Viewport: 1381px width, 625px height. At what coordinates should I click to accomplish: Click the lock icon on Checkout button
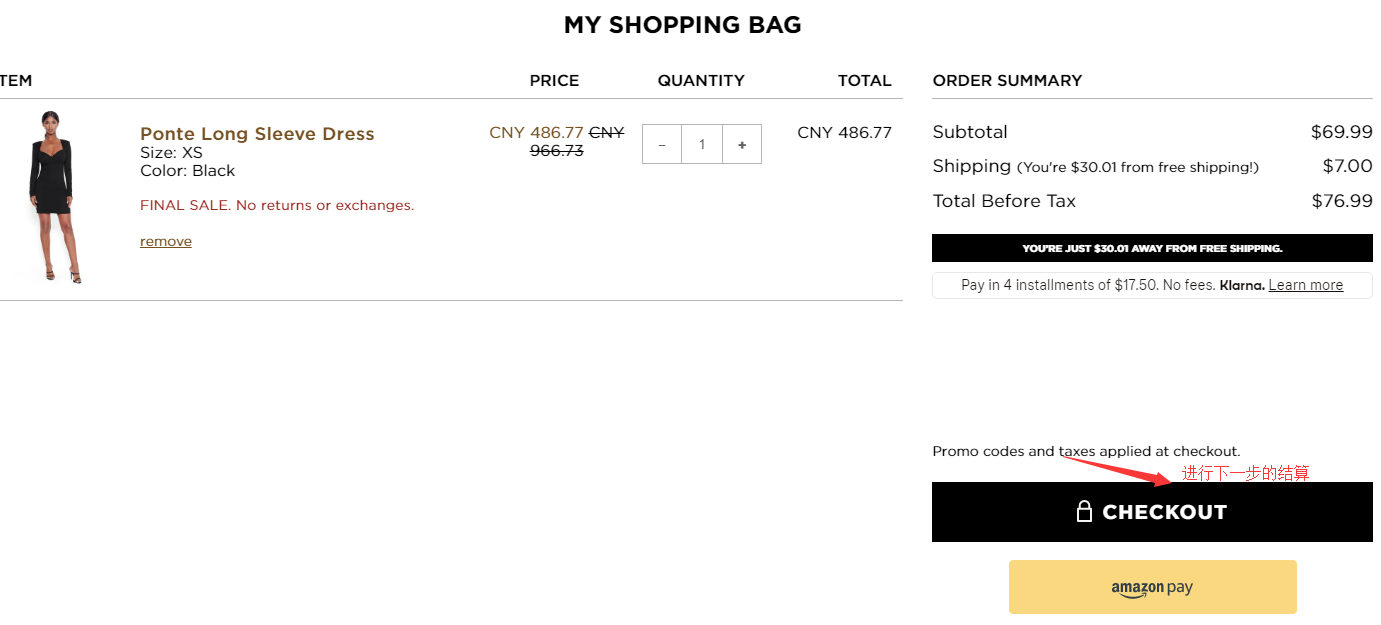click(x=1084, y=512)
